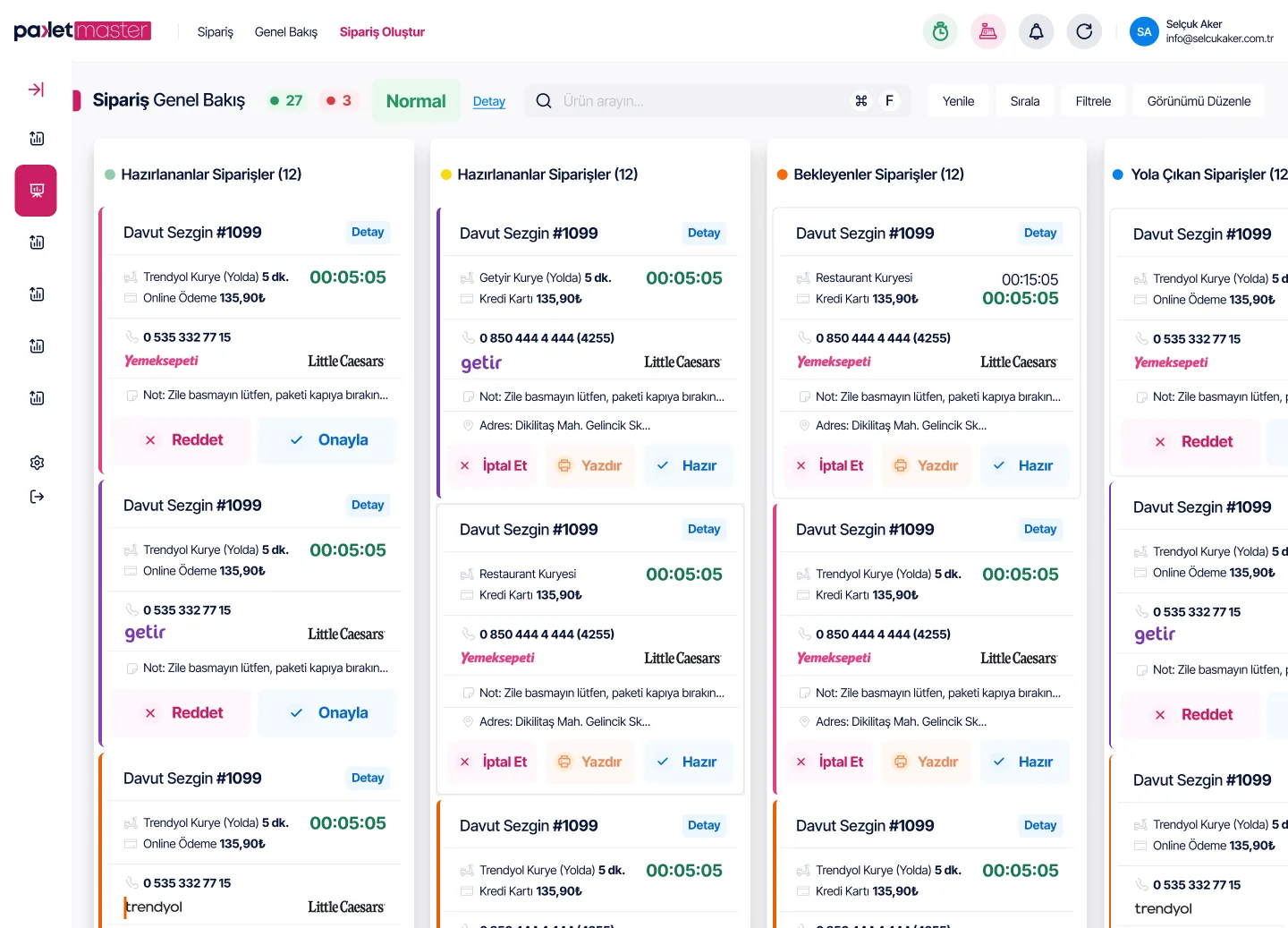Click the ⌘ key badge in search bar

click(x=861, y=101)
